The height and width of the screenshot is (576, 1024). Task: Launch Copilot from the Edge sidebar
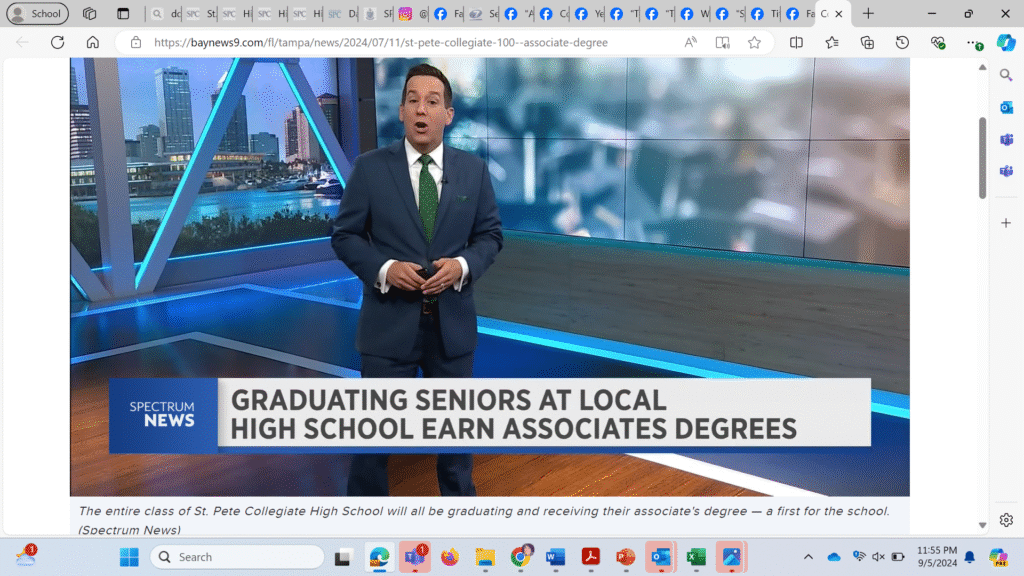[1006, 42]
